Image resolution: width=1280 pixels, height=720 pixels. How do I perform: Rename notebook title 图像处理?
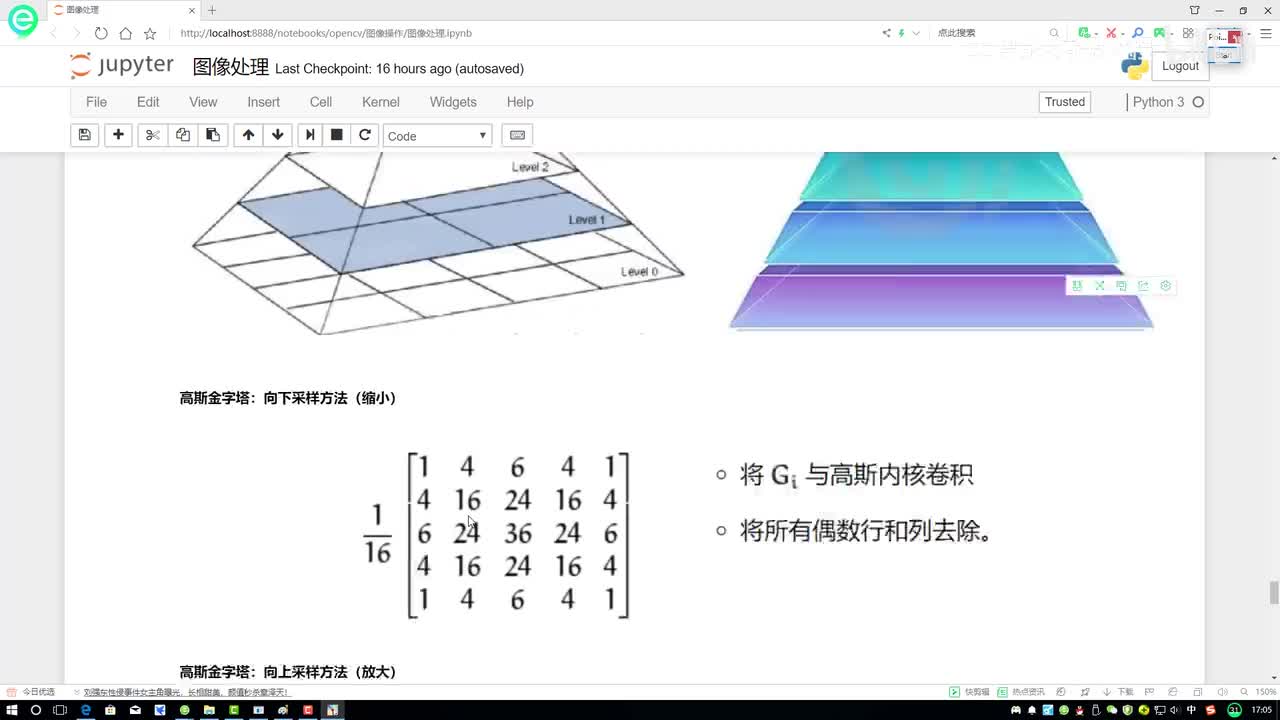[231, 67]
